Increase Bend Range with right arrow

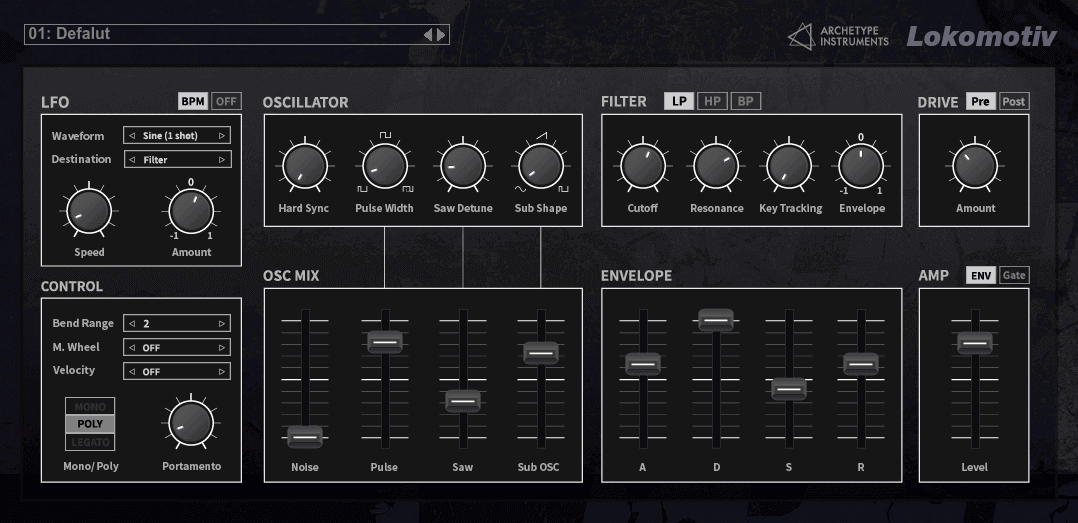coord(221,324)
